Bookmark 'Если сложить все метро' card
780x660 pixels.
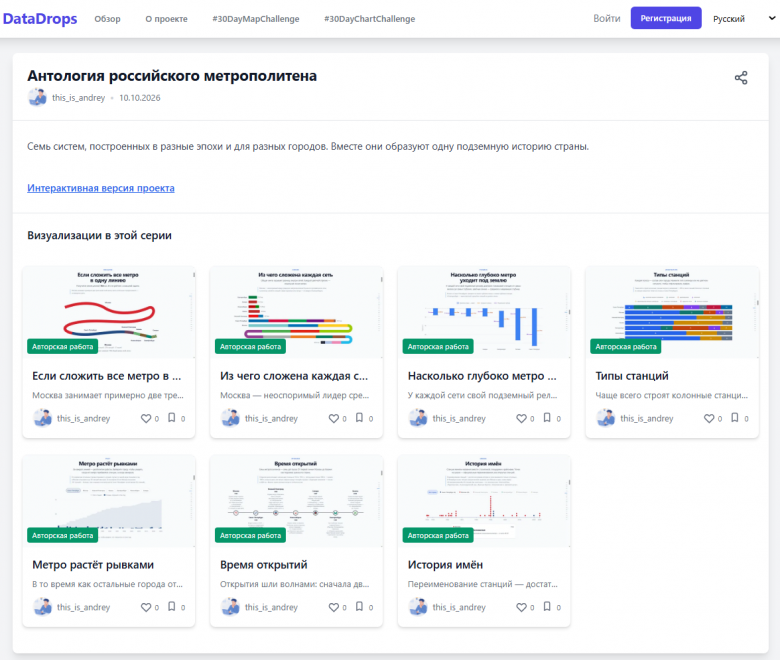tap(172, 418)
